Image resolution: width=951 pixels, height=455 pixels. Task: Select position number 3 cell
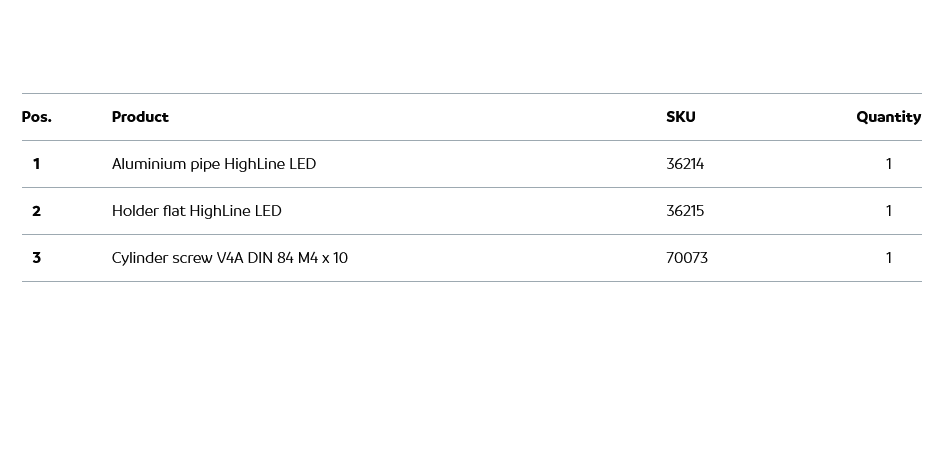tap(36, 258)
